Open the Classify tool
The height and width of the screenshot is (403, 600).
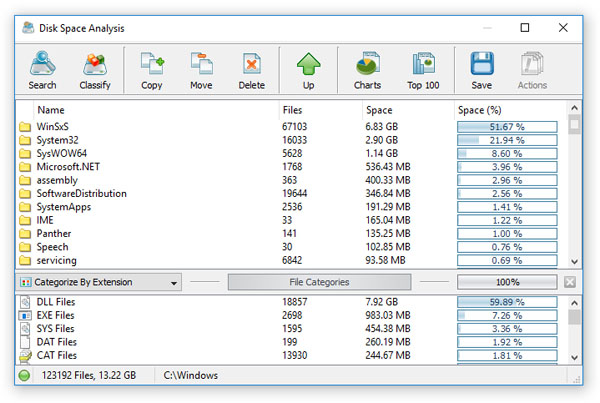95,70
